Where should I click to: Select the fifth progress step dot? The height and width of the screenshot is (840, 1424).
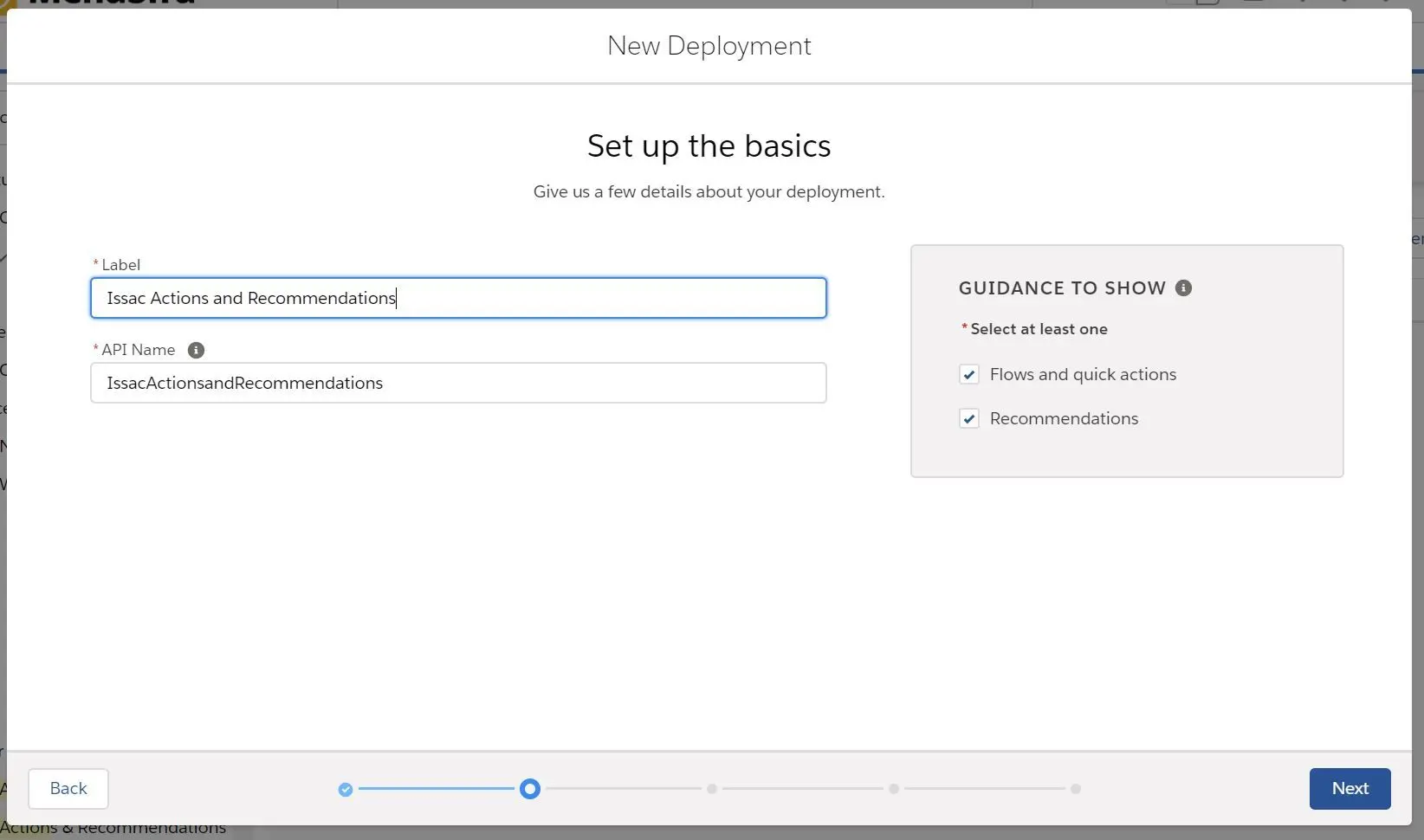click(1076, 789)
